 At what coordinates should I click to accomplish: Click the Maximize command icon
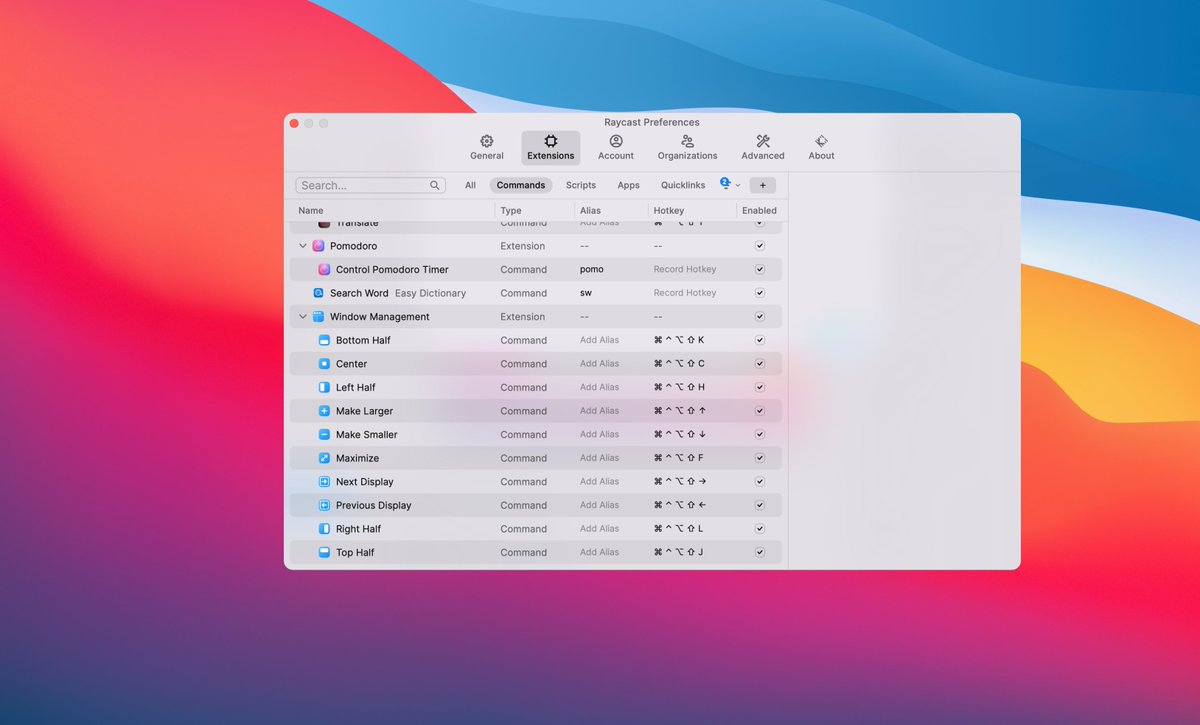324,458
